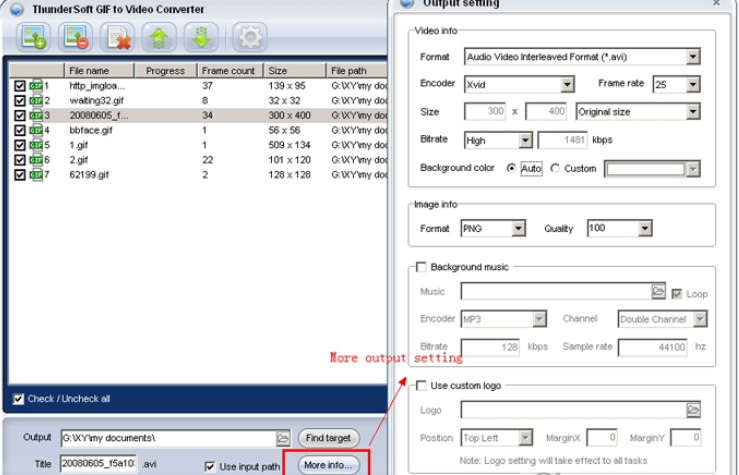739x475 pixels.
Task: Enable Use custom logo checkbox
Action: (x=421, y=385)
